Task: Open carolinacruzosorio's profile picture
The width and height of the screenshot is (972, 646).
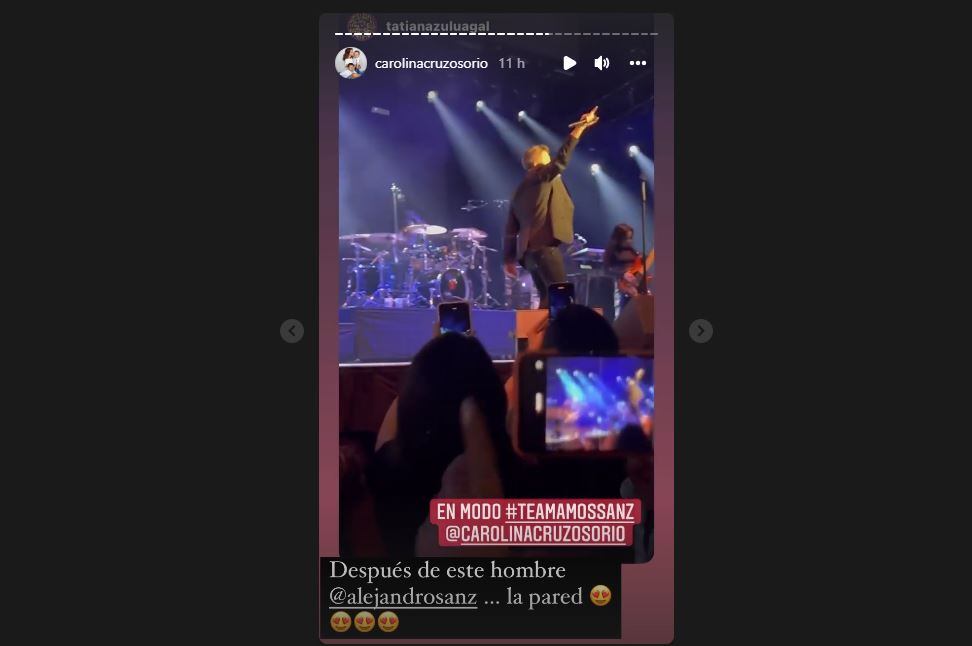Action: tap(351, 63)
